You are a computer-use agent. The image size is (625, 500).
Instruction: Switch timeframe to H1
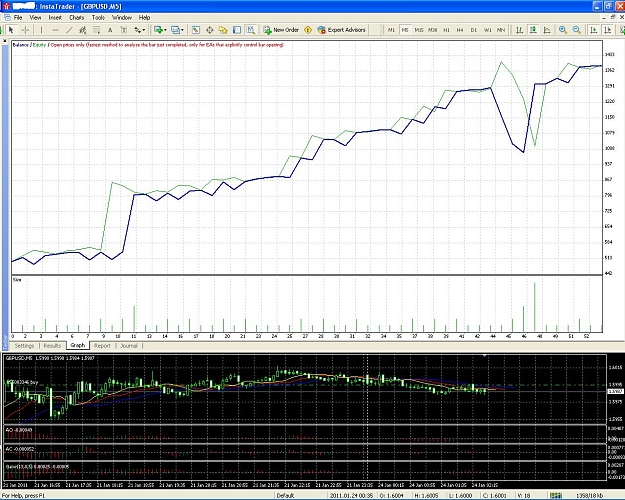coord(447,30)
